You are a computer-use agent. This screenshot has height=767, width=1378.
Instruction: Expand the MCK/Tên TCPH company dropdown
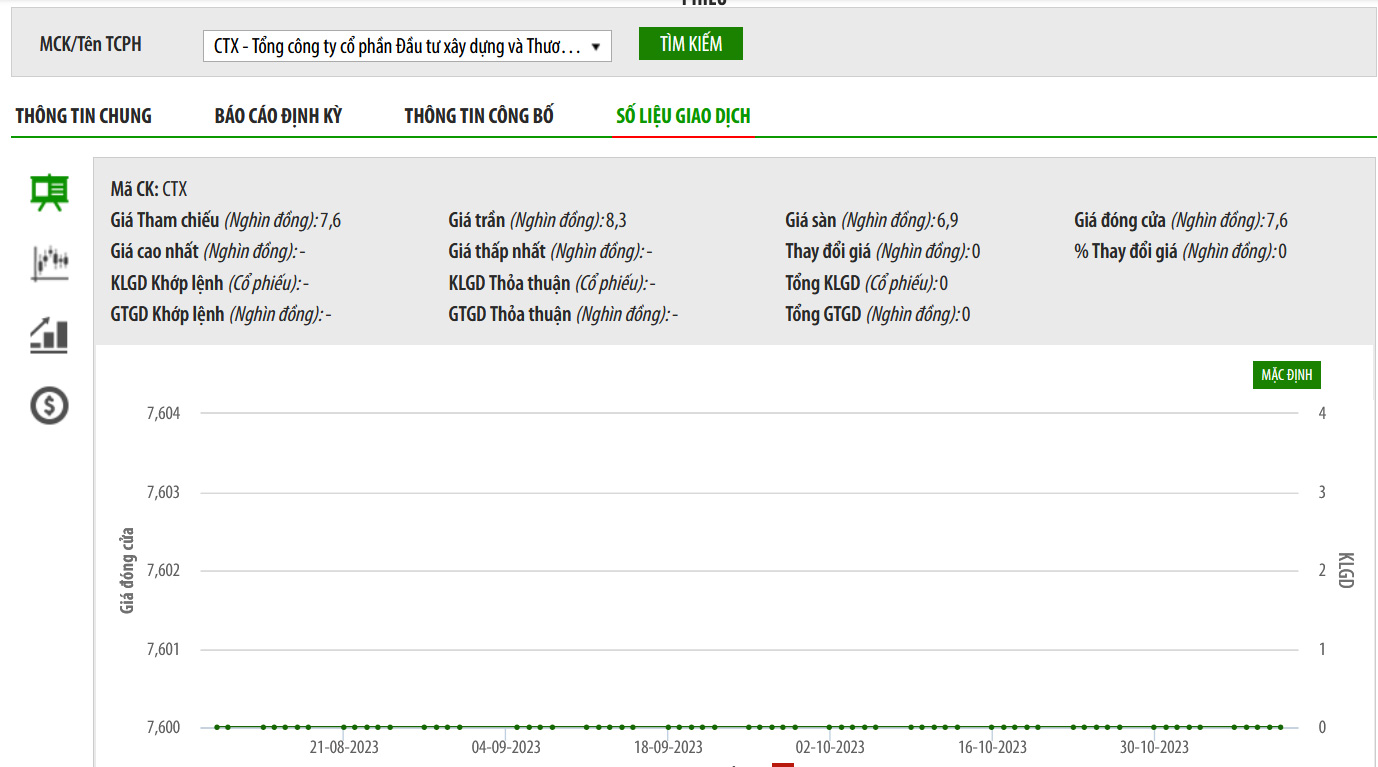407,46
